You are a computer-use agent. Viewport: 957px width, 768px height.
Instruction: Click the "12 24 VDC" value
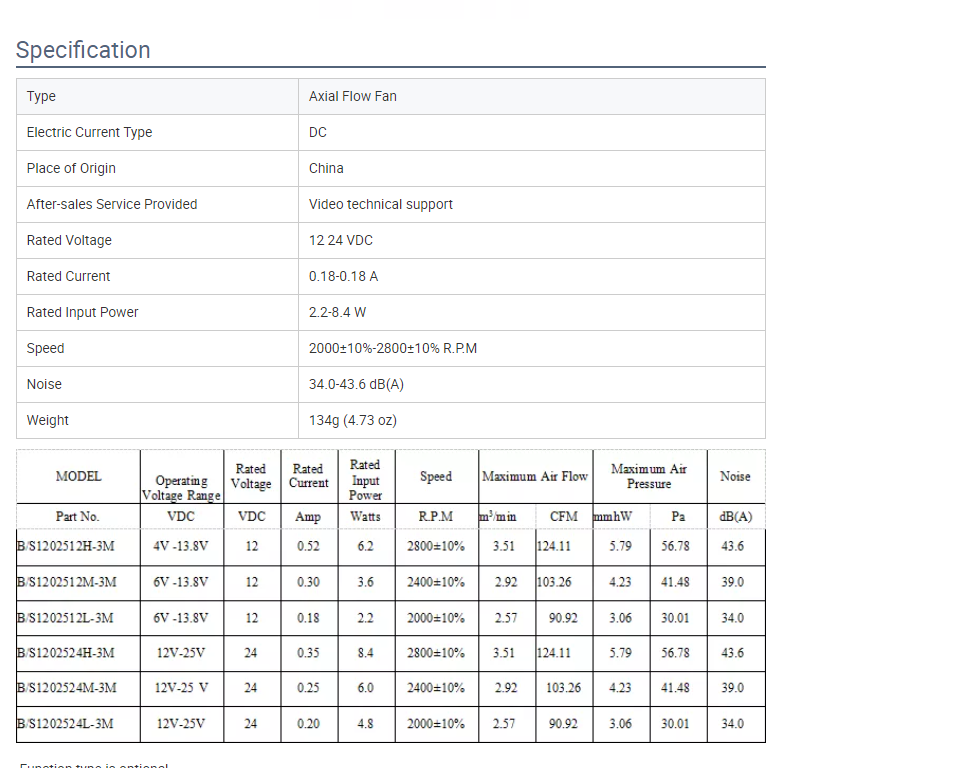[x=341, y=241]
